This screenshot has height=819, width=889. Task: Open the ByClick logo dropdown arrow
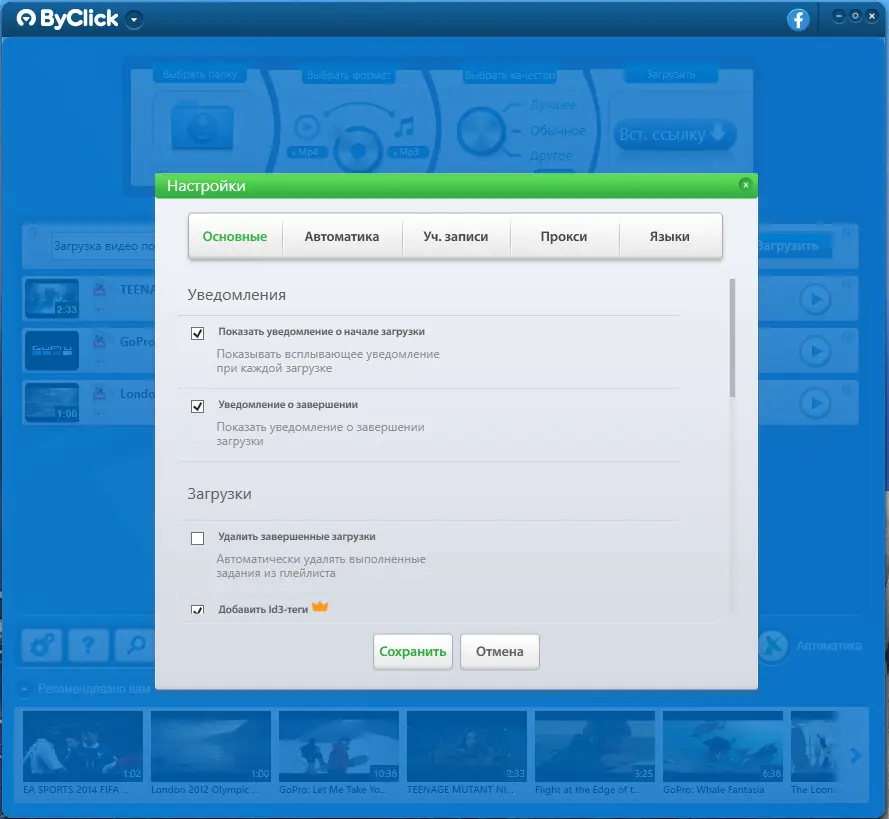pos(134,20)
